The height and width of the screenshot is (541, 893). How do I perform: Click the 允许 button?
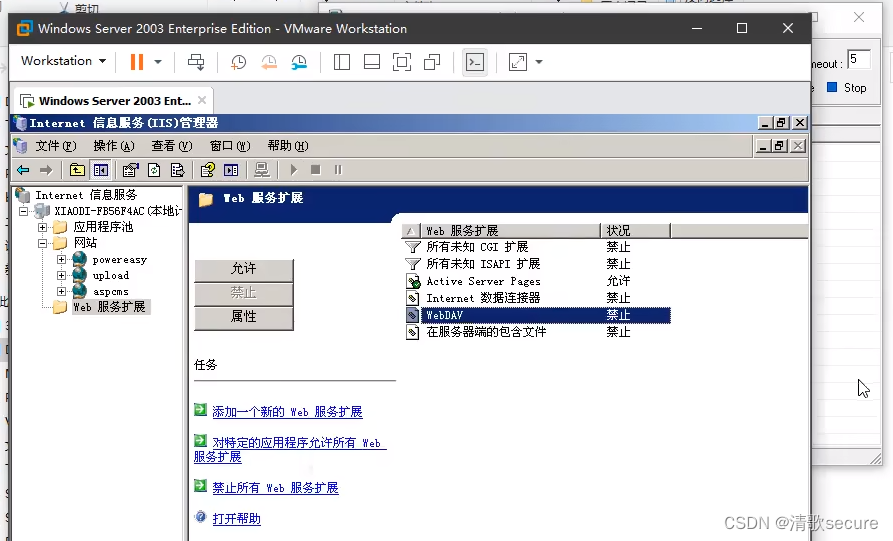click(244, 269)
